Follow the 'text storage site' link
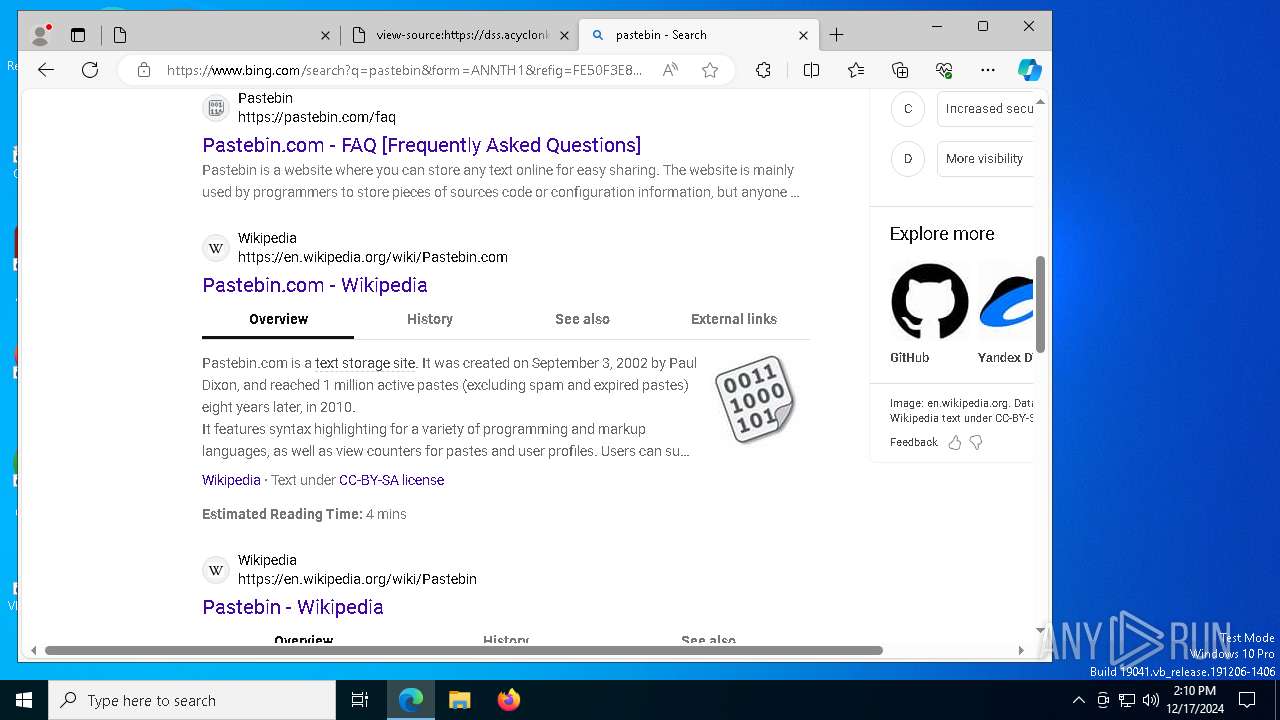Image resolution: width=1280 pixels, height=720 pixels. tap(365, 363)
